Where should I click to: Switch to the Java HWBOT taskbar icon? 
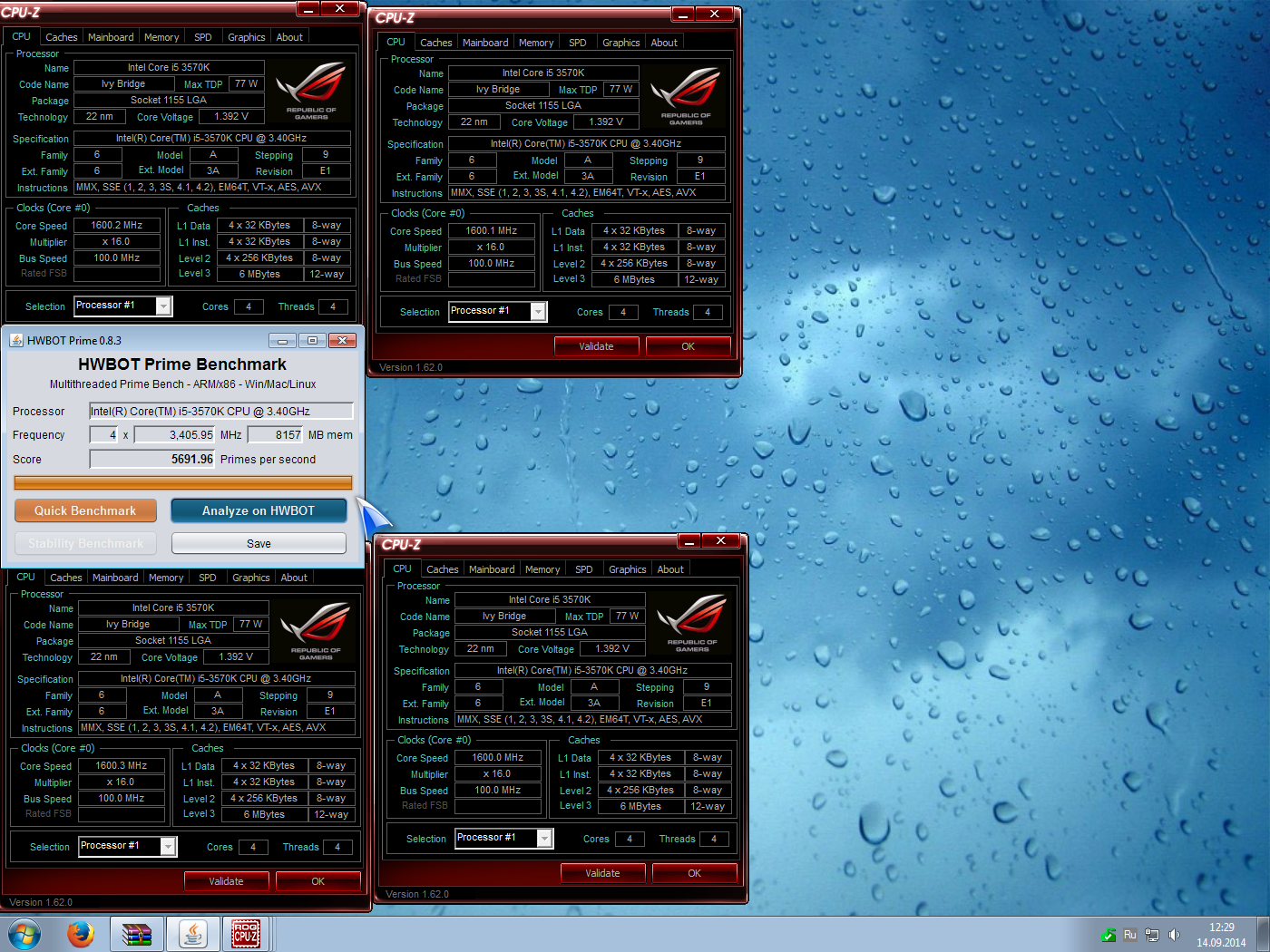click(192, 934)
